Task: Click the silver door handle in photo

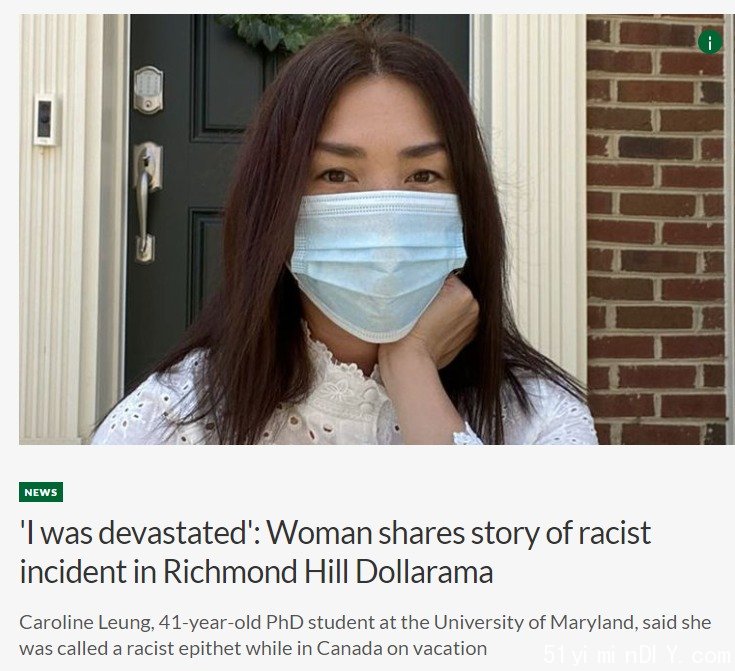Action: coord(147,202)
